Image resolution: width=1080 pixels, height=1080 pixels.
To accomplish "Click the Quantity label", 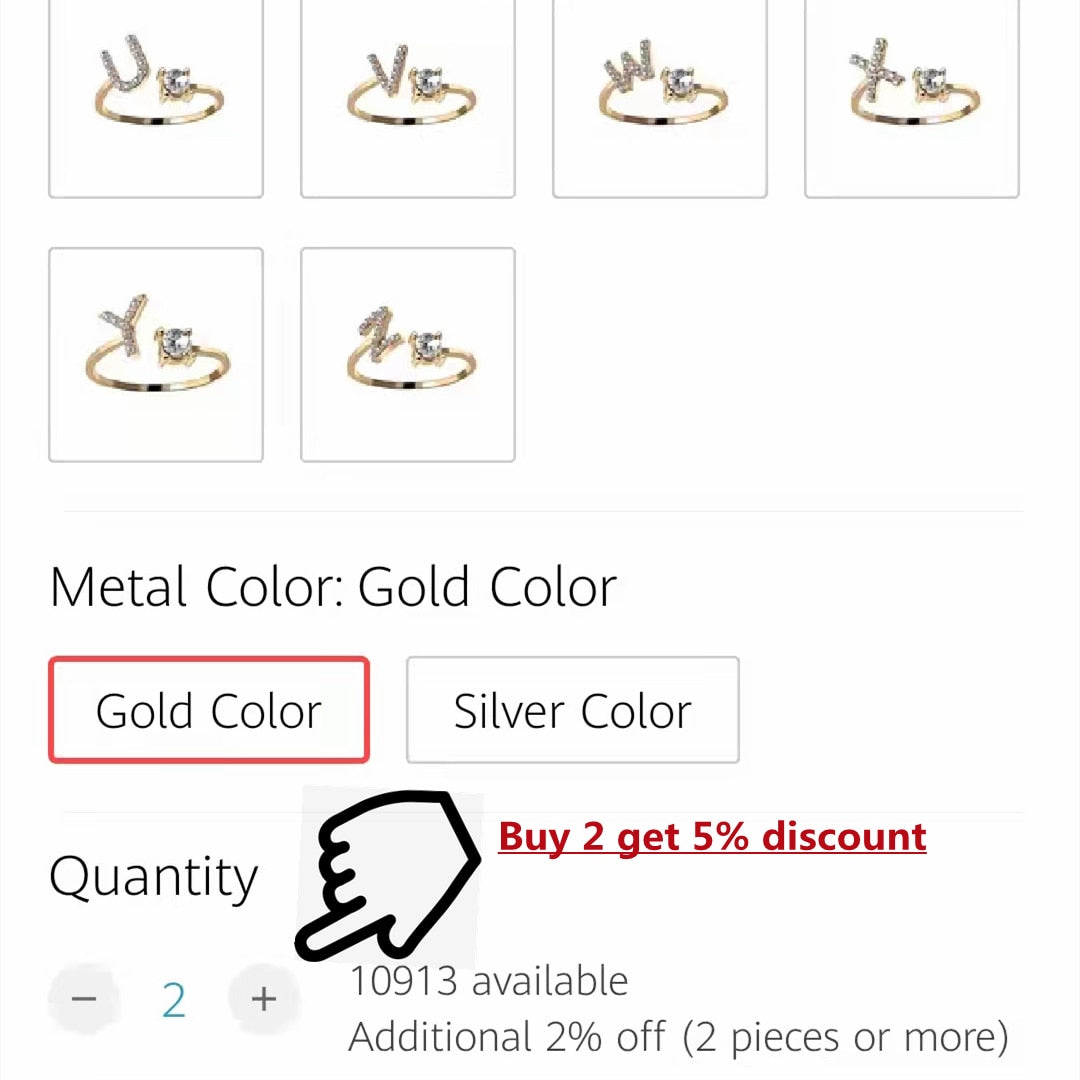I will tap(153, 877).
